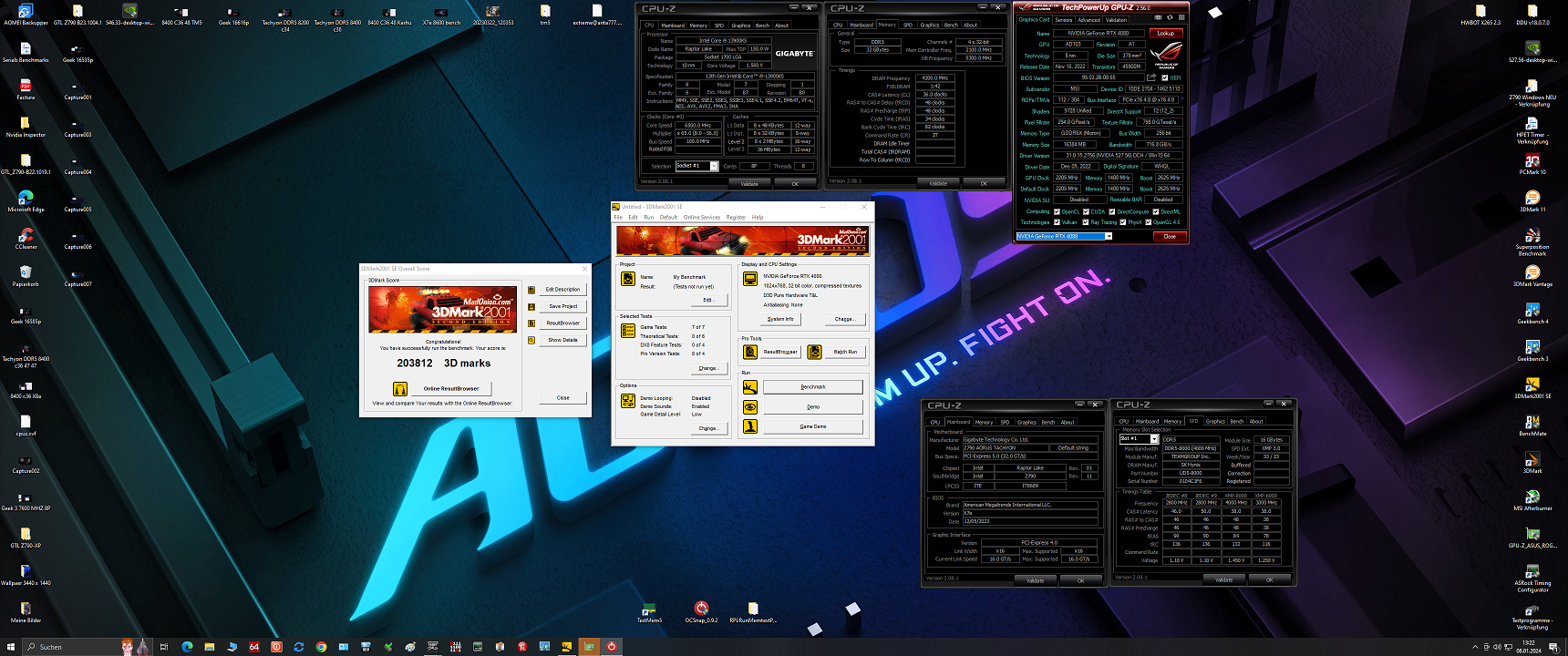Screen dimensions: 1568x656
Task: Open the Help menu in 3DMark2001 SE
Action: point(758,217)
